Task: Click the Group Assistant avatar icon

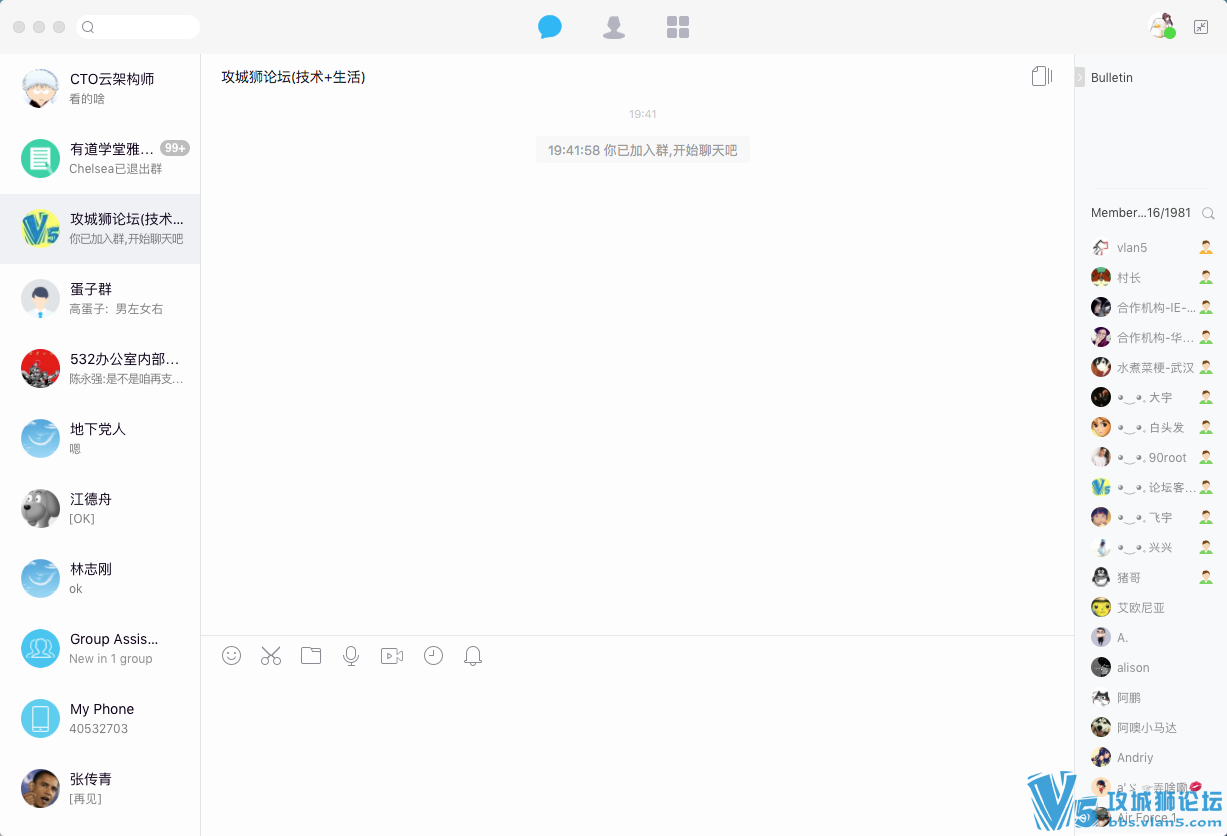Action: (41, 648)
